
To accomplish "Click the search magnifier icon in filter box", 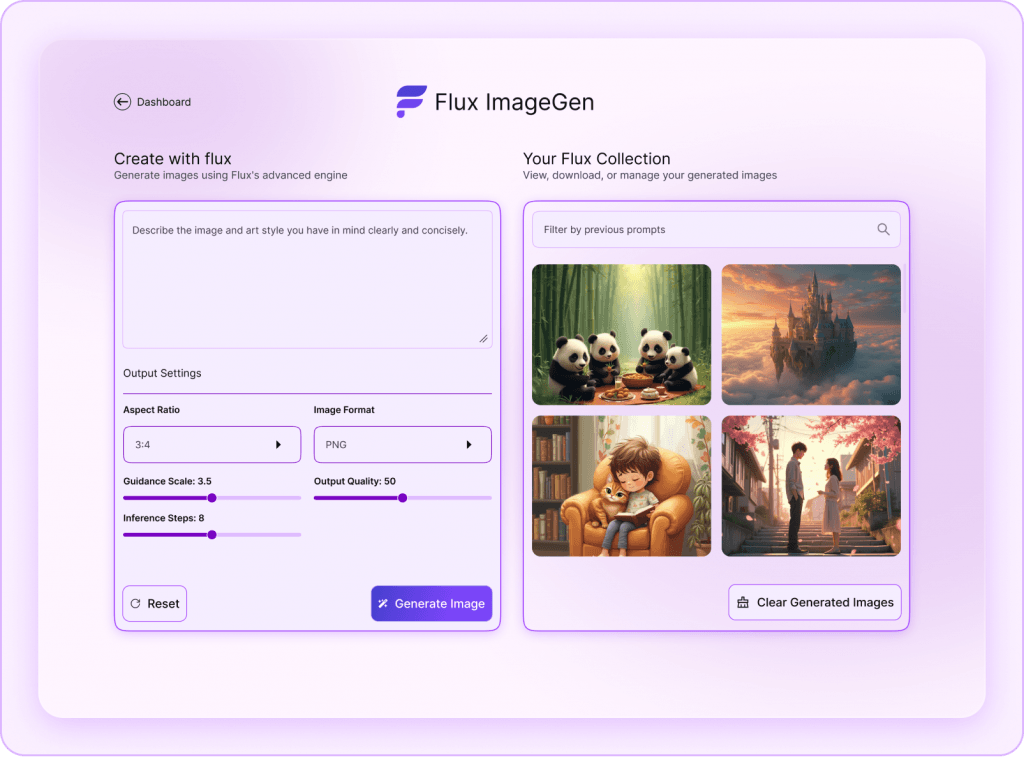I will pyautogui.click(x=883, y=230).
